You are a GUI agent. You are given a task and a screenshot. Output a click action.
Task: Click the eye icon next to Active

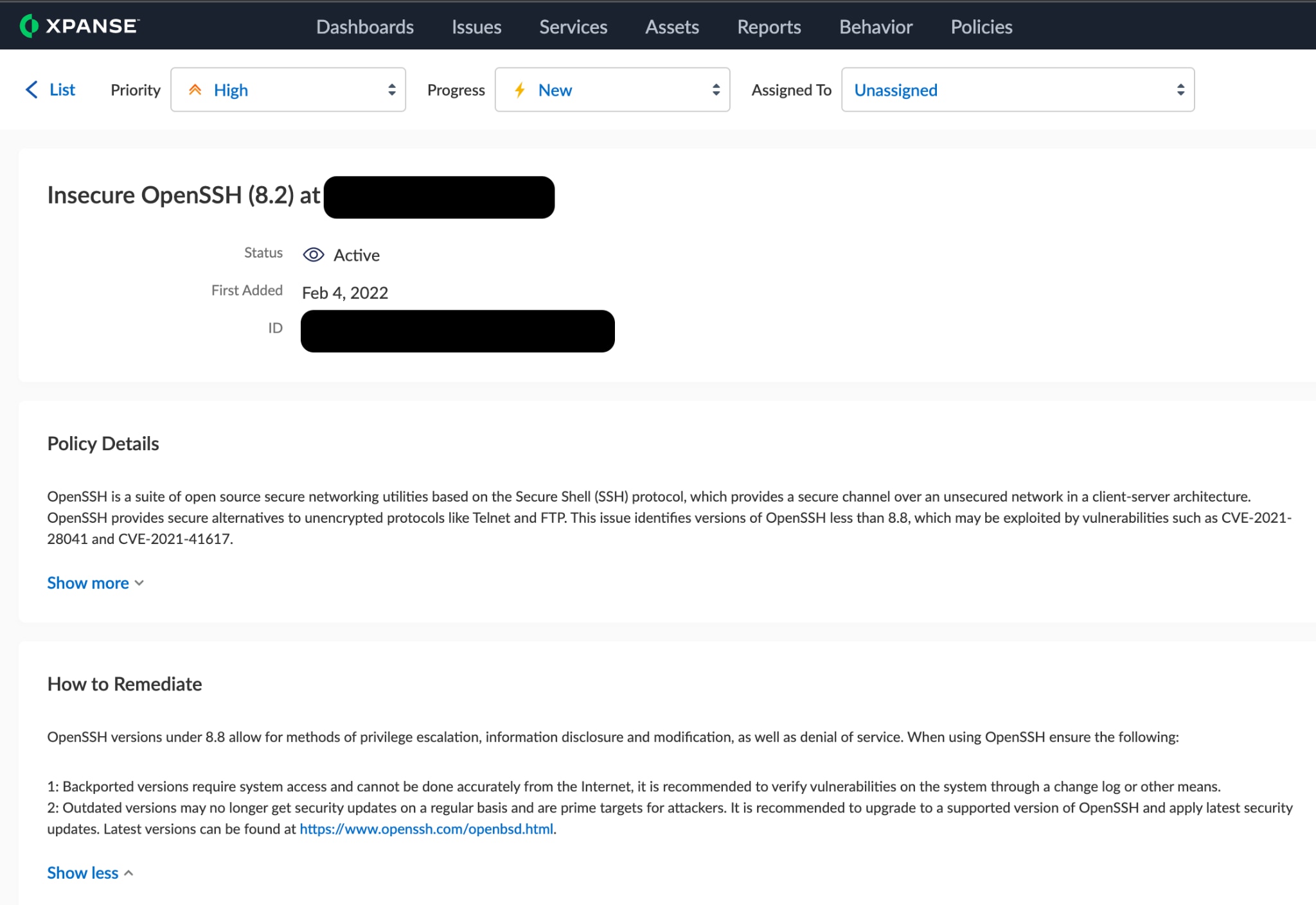313,255
